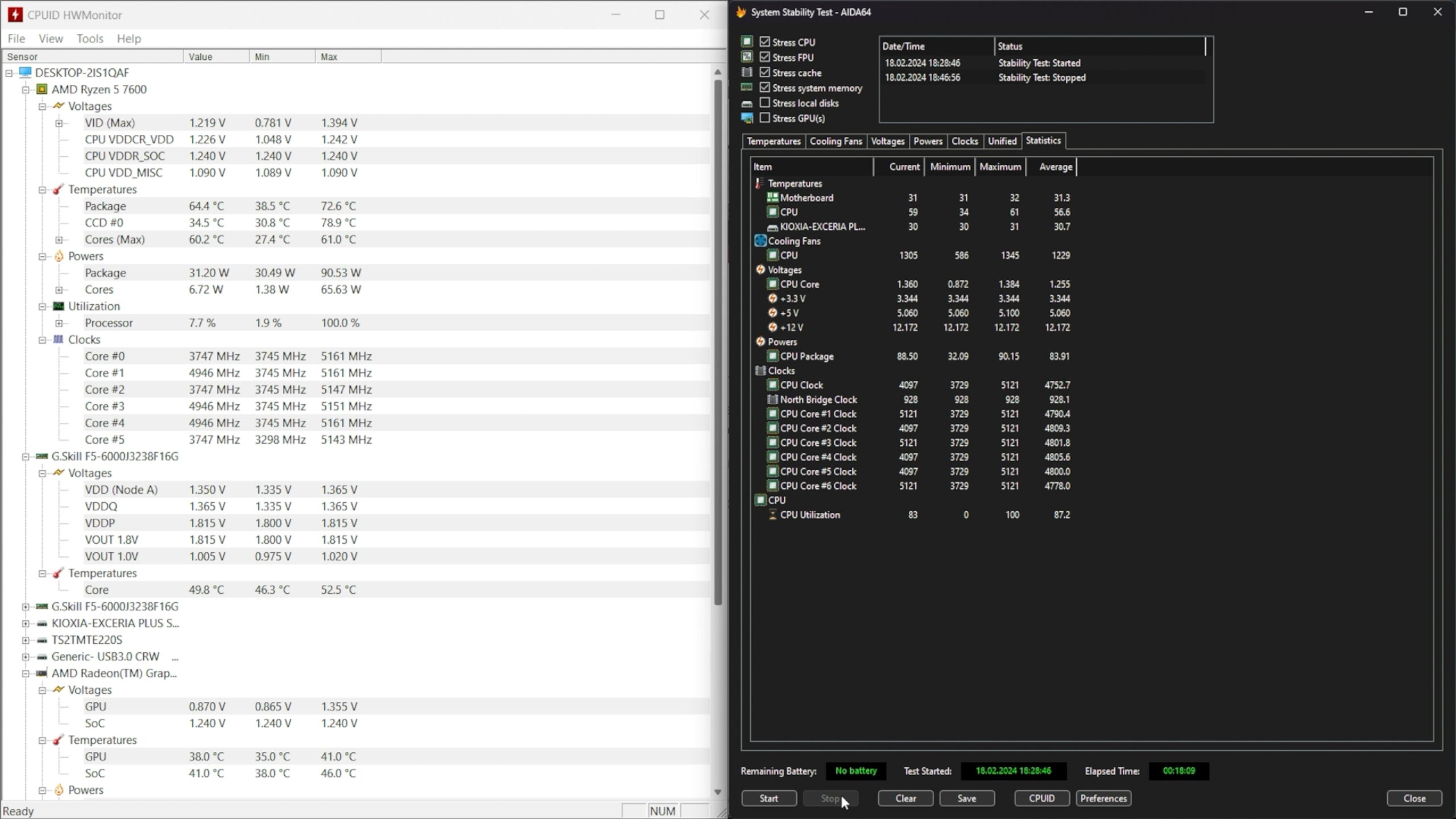Screen dimensions: 1456x819
Task: Collapse the AMD Ryzen 5 7600 node
Action: 26,90
